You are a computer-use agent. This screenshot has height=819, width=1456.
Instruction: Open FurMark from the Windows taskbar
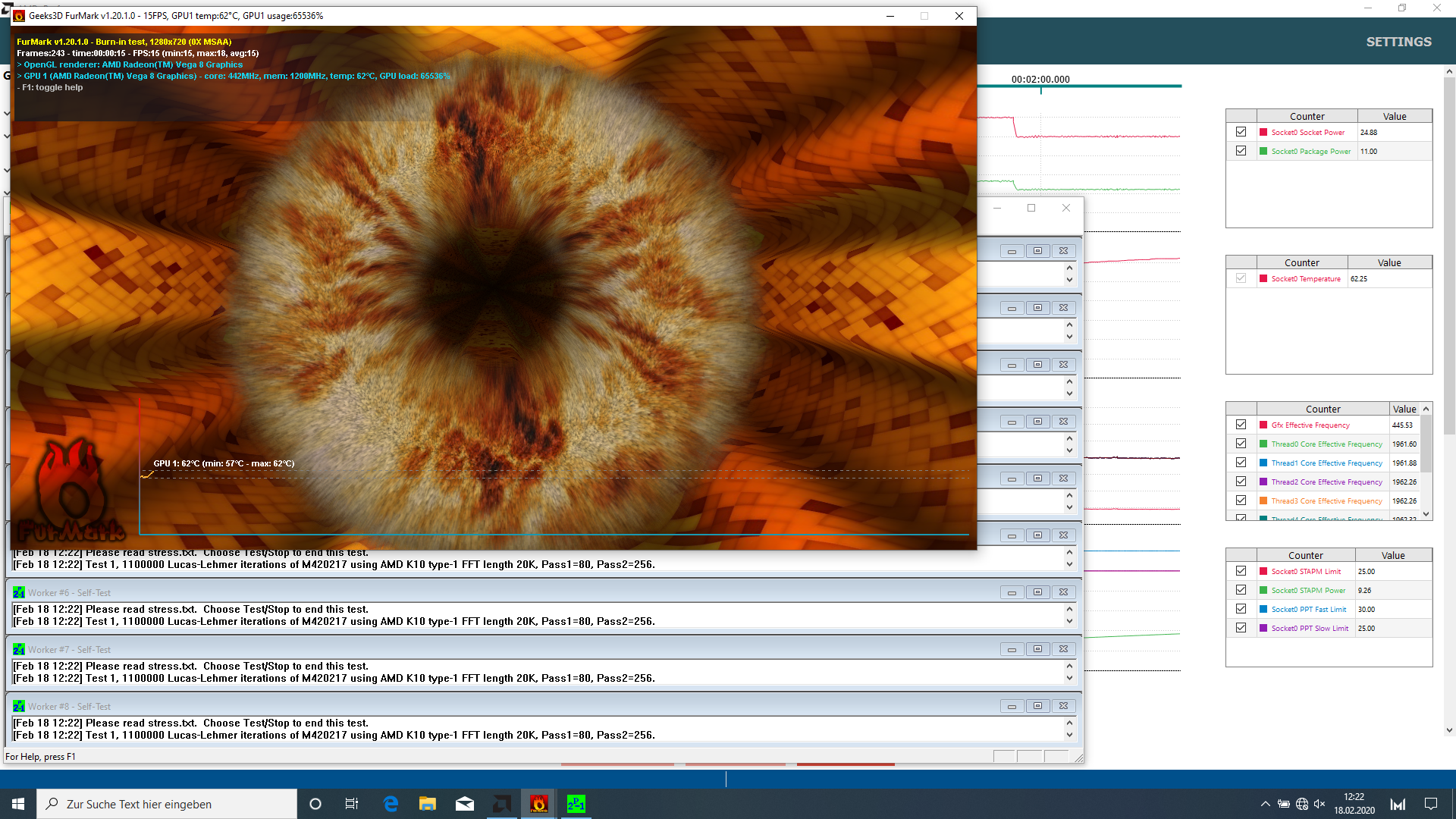point(538,804)
